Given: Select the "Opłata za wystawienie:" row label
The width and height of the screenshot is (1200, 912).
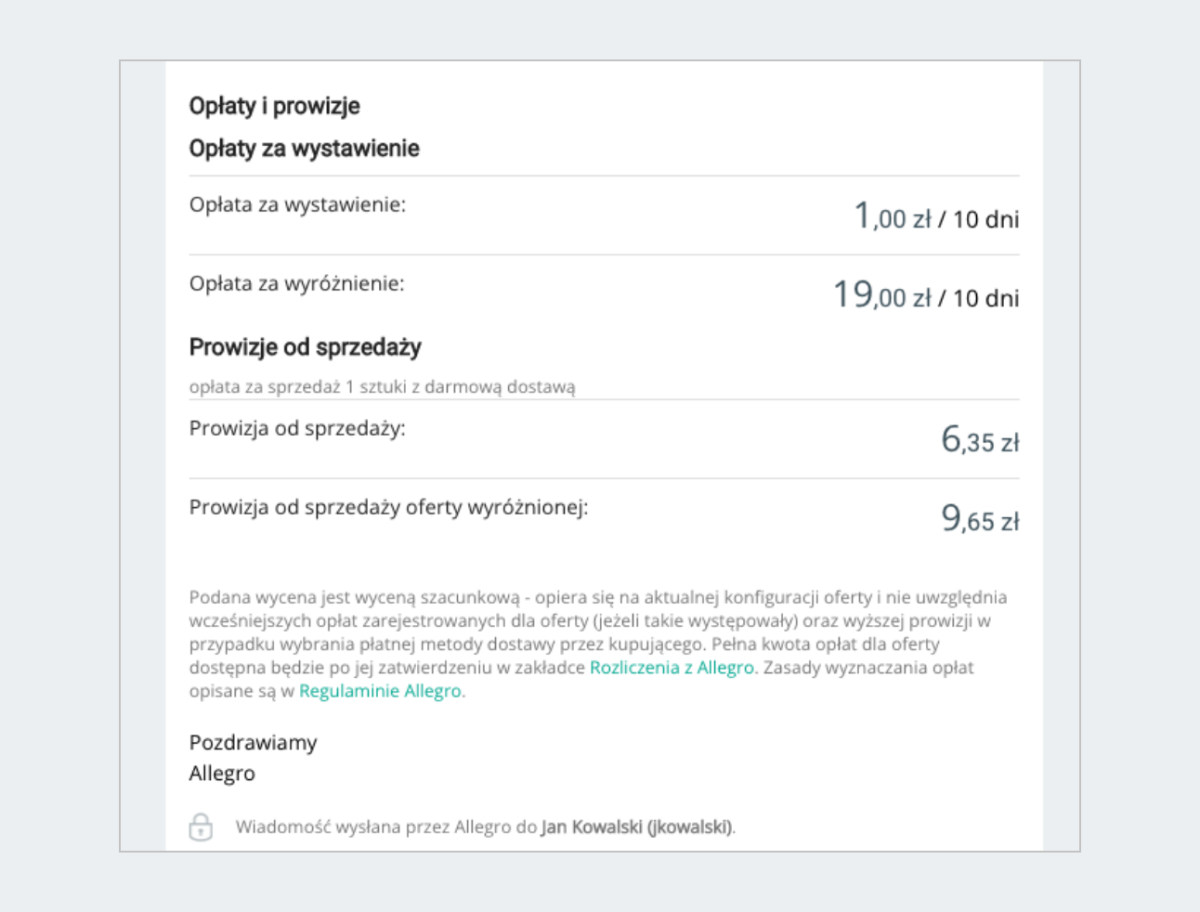Looking at the screenshot, I should (296, 204).
